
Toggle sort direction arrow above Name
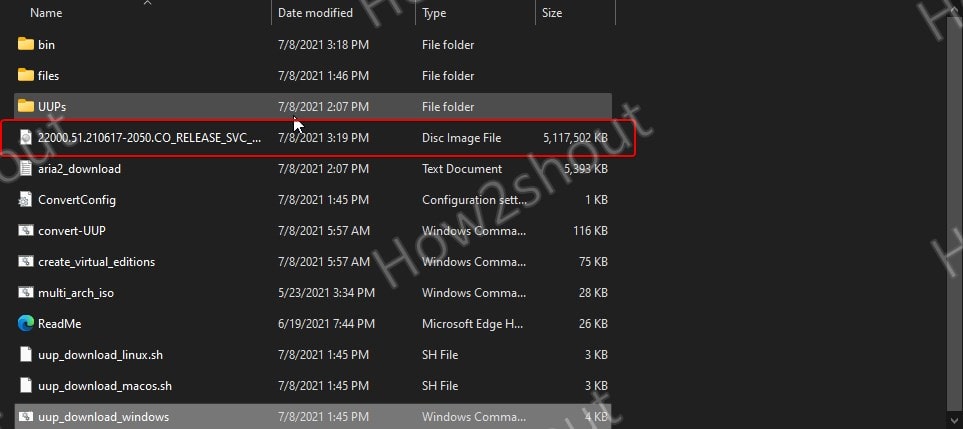148,3
